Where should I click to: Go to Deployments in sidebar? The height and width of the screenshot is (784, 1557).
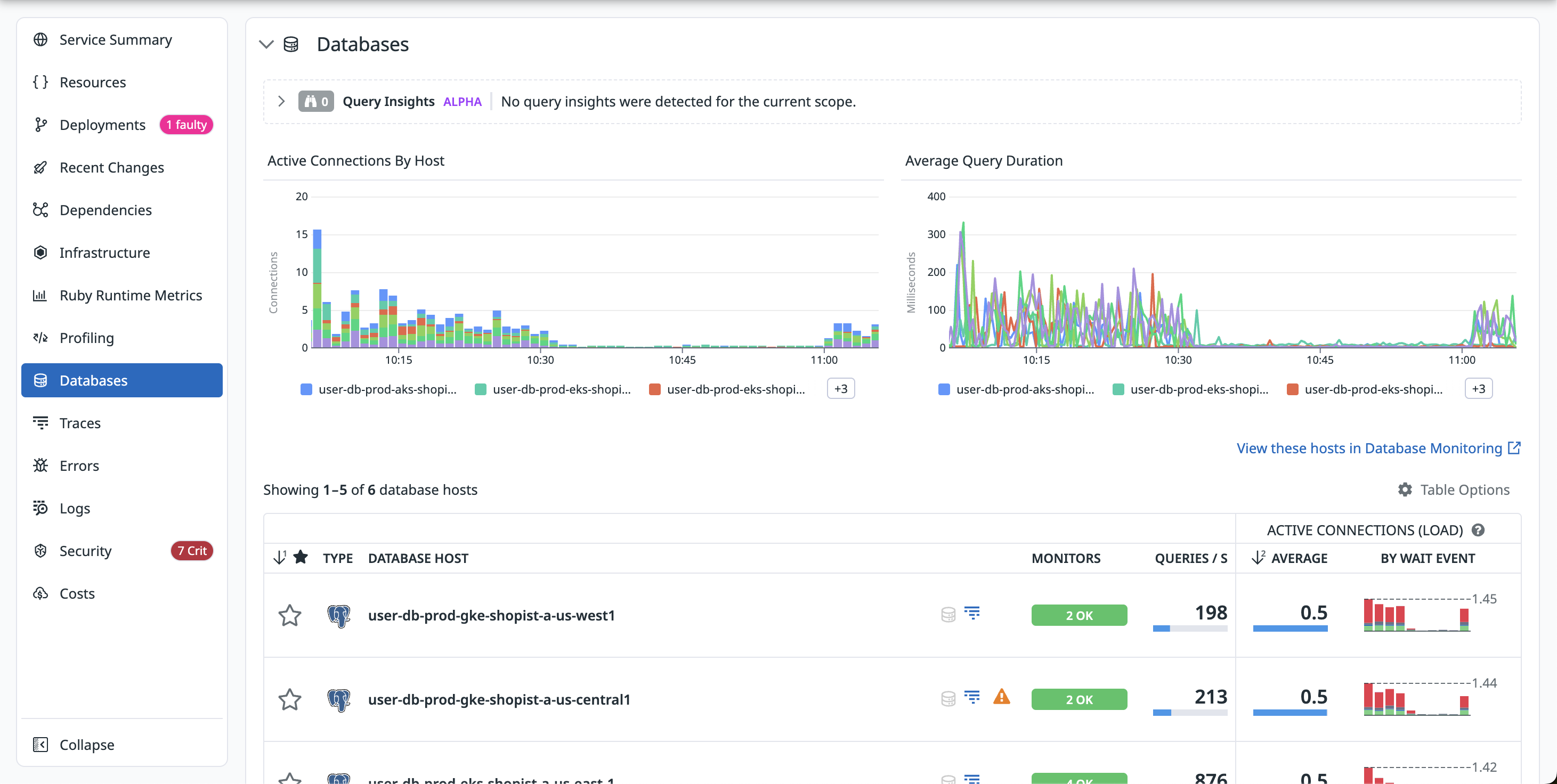(x=102, y=125)
